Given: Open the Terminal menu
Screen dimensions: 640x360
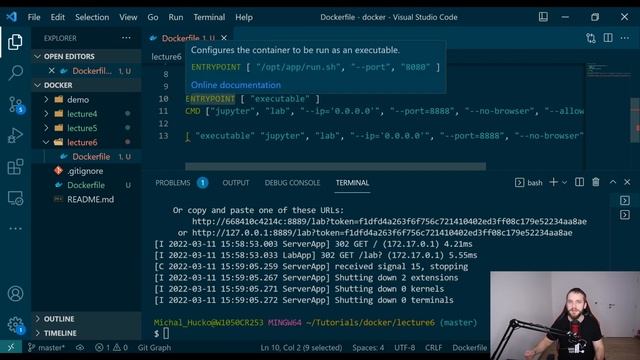Looking at the screenshot, I should click(x=209, y=17).
